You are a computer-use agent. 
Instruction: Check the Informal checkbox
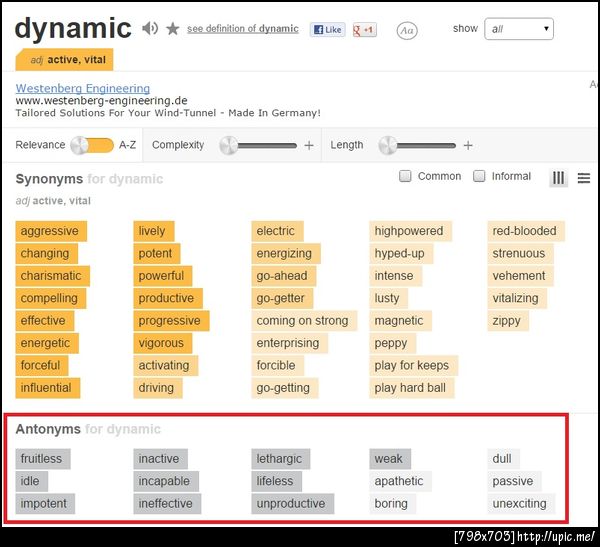479,176
